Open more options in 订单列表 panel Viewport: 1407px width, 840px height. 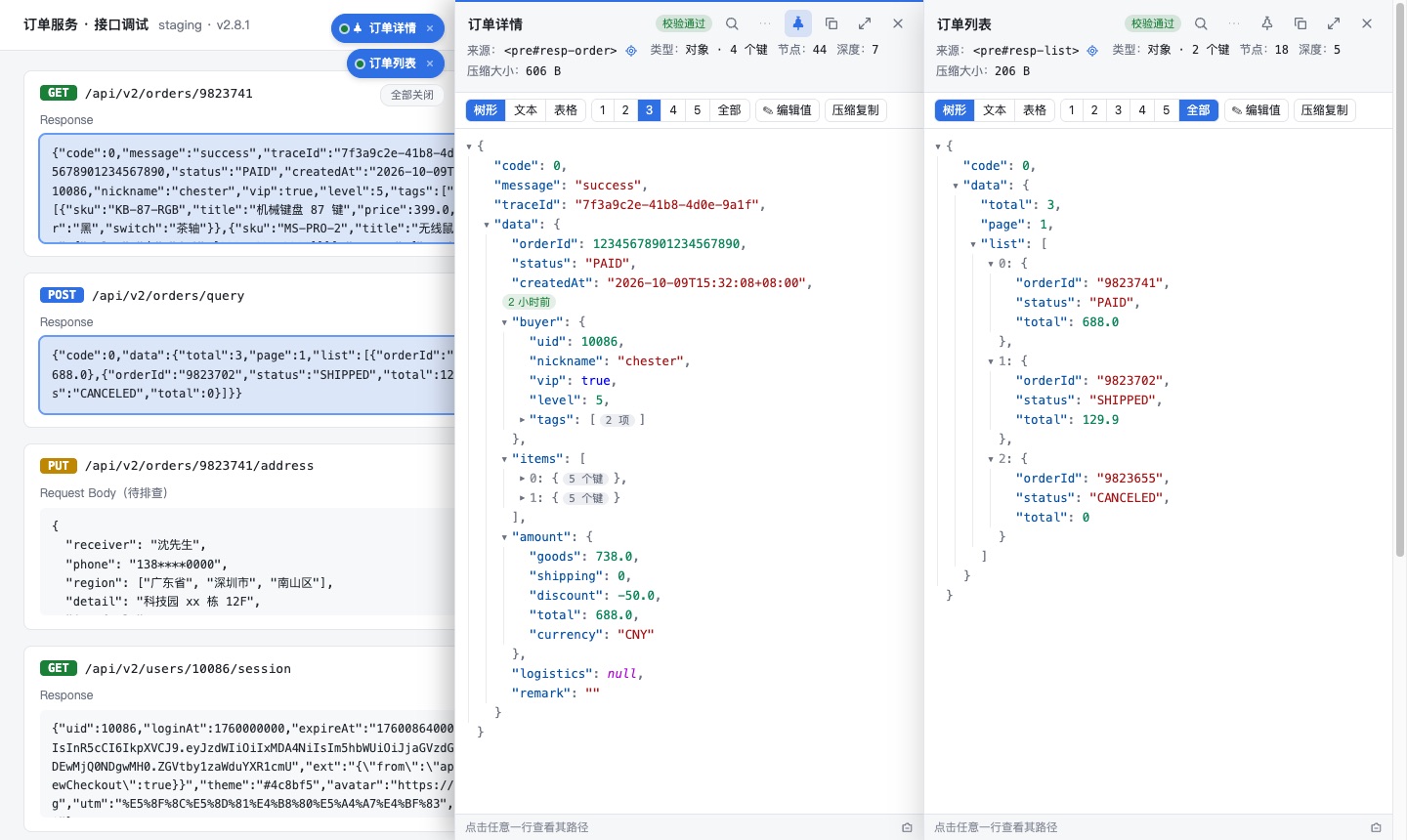click(1234, 23)
